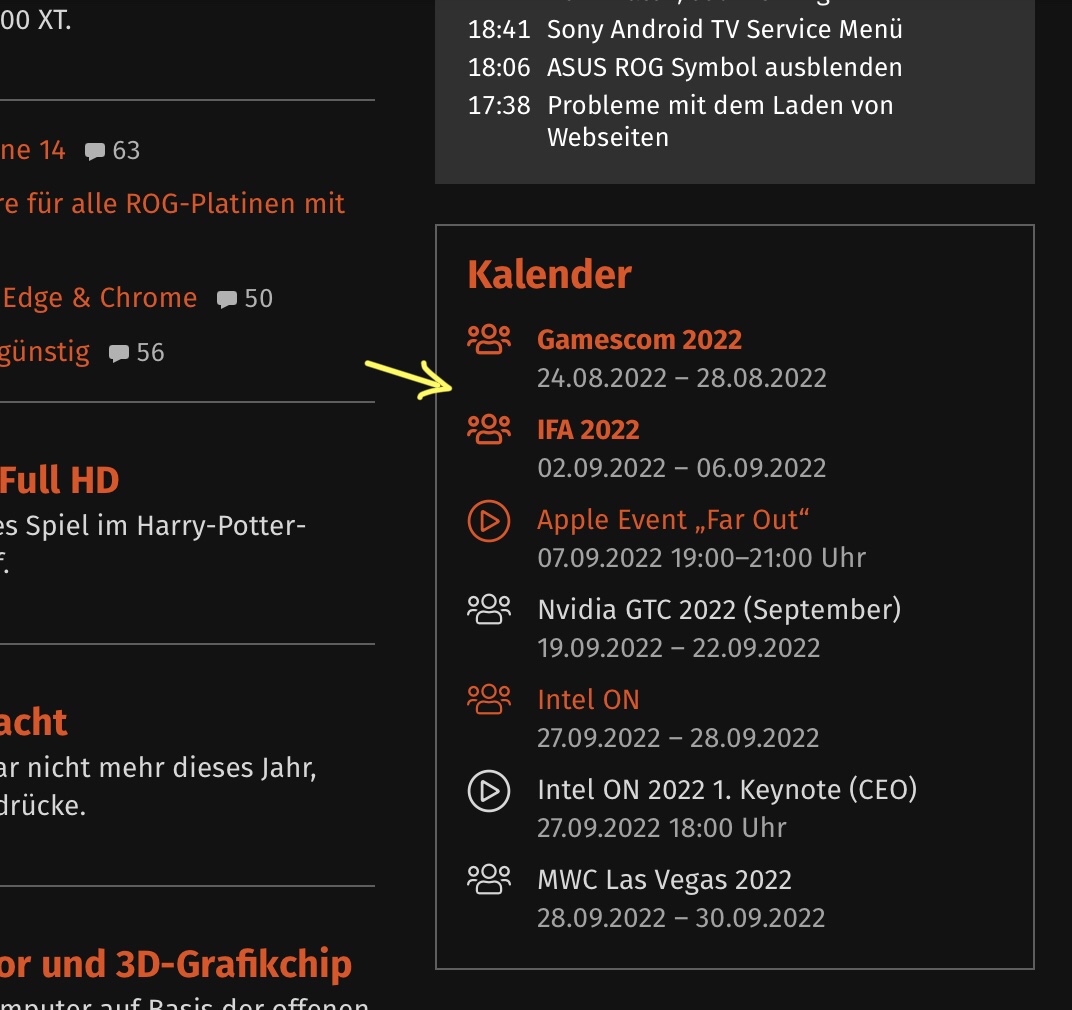Click play icon beside Intel ON 2022 Keynote

[489, 791]
